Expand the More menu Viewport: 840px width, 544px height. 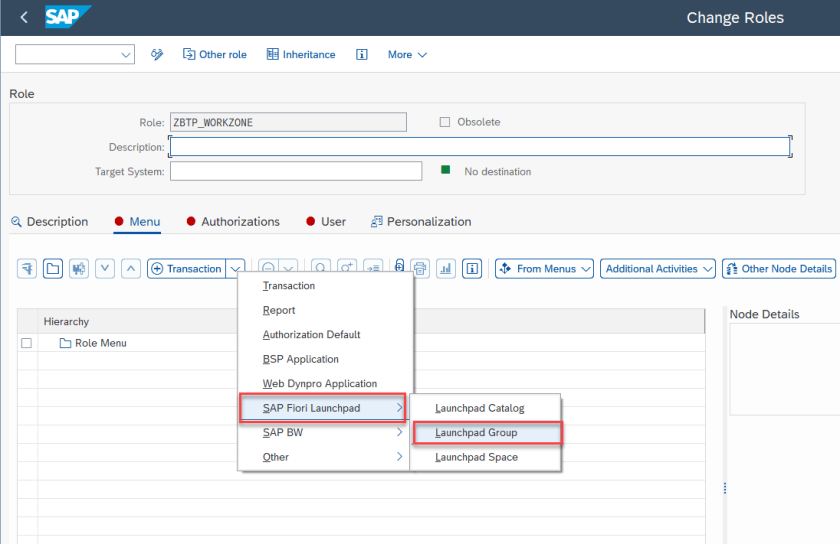(x=407, y=55)
